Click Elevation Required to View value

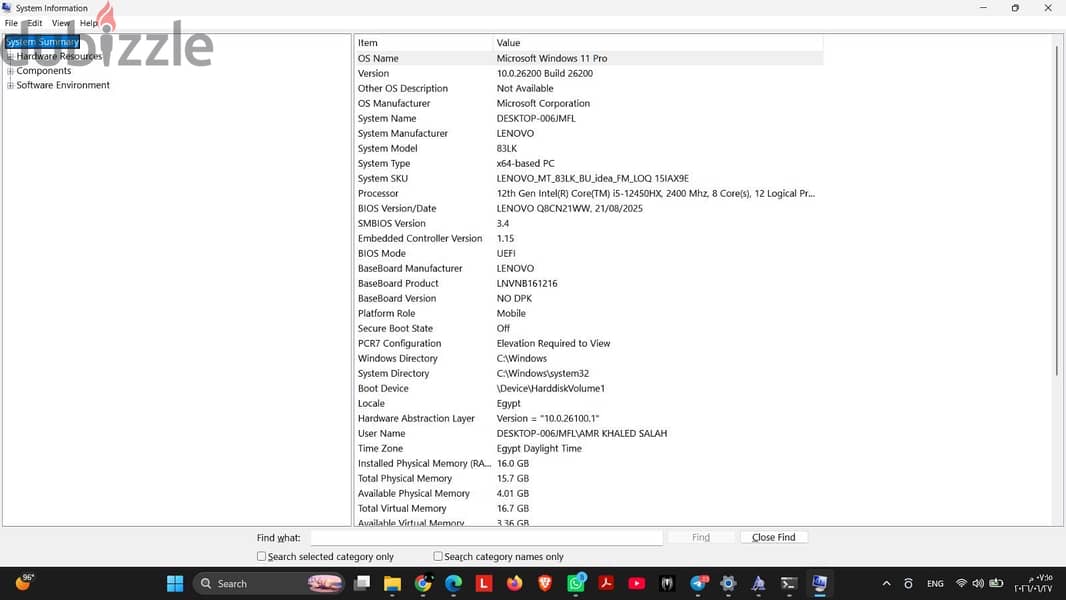click(x=553, y=343)
